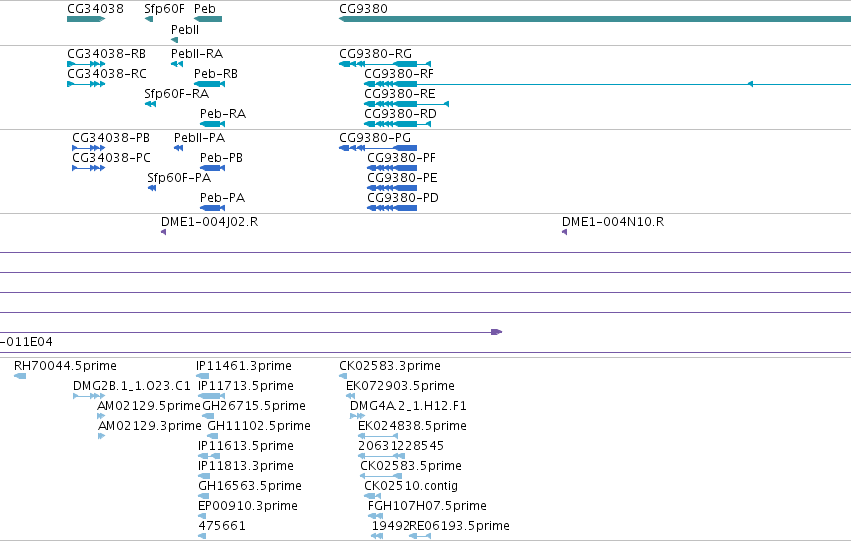Select the PebII gene label
This screenshot has height=541, width=851.
[x=185, y=30]
